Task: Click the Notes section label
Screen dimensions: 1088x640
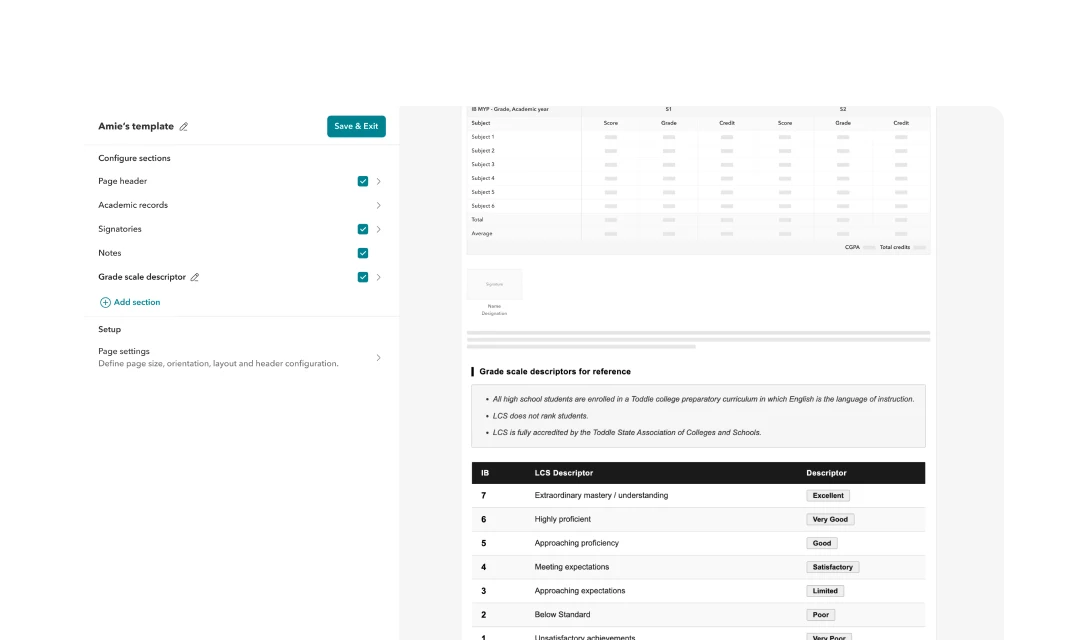Action: [x=110, y=253]
